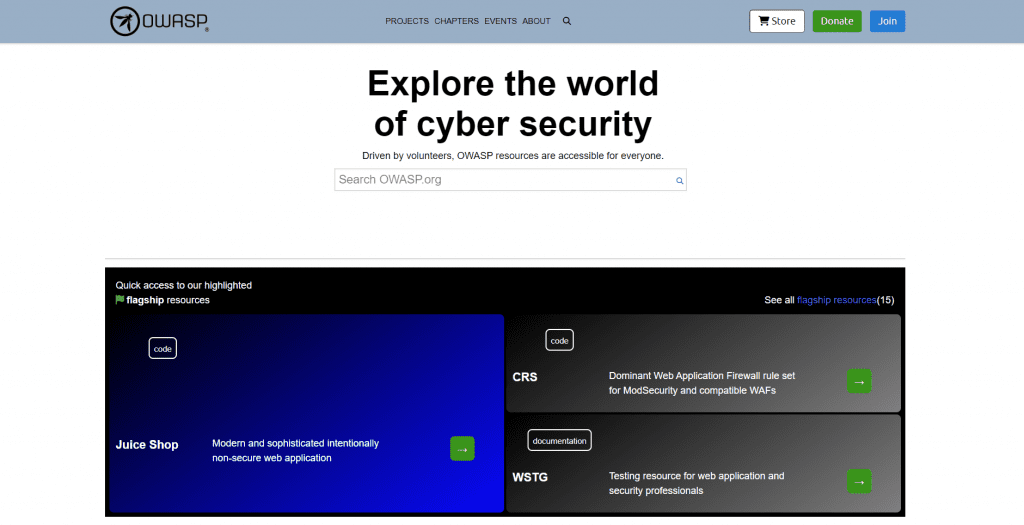This screenshot has height=525, width=1024.
Task: Select the CRS title
Action: 525,377
